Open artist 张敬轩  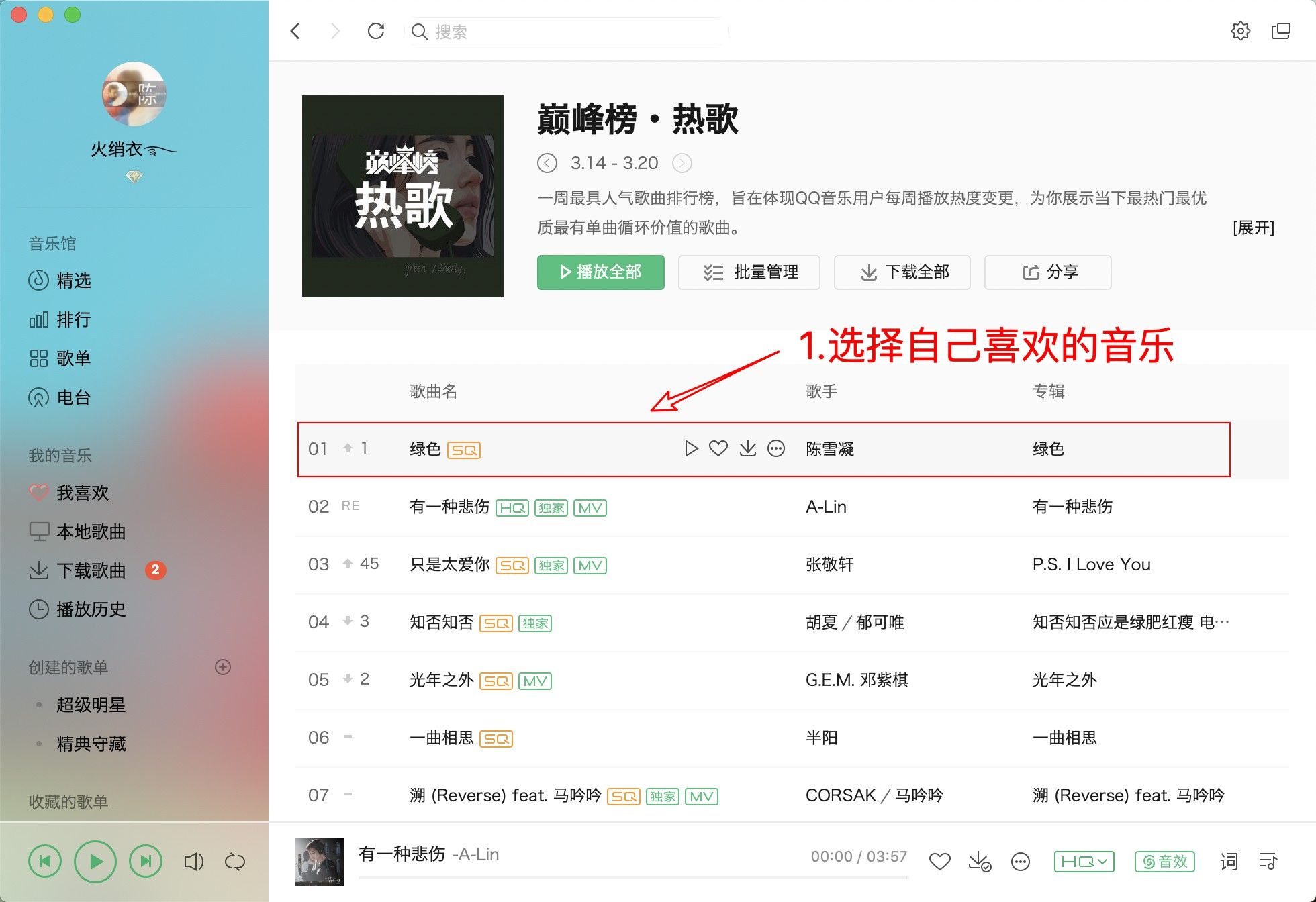tap(830, 564)
